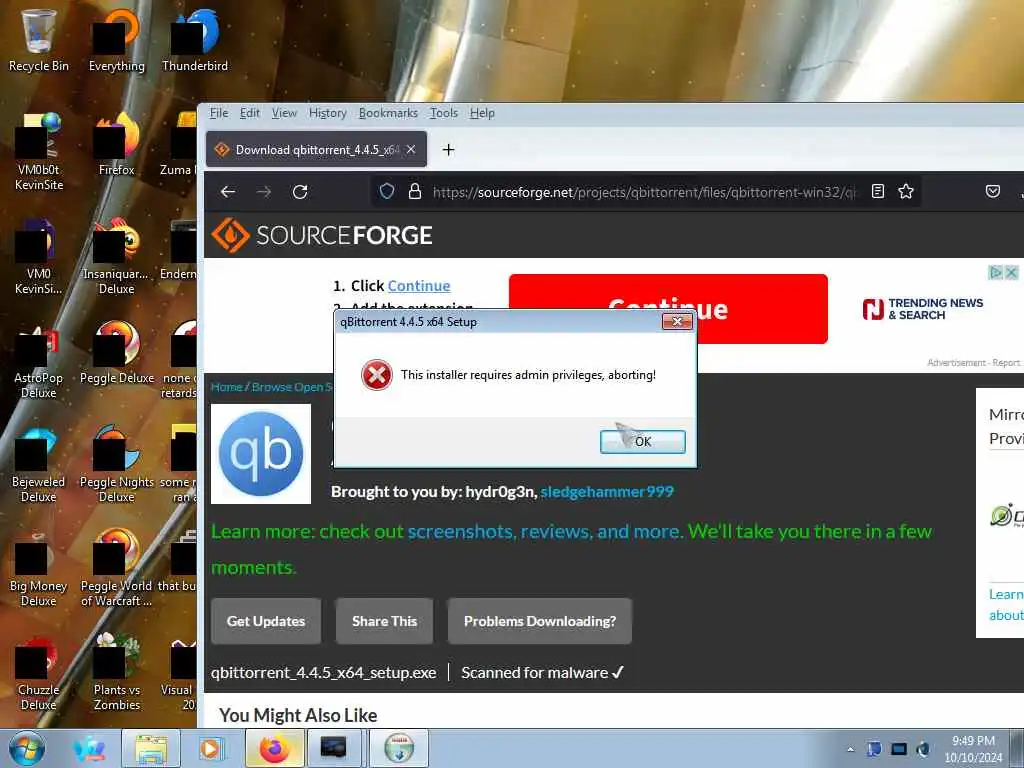Click the 9:49 PM taskbar clock
Screen dimensions: 1024x768
coord(973,749)
